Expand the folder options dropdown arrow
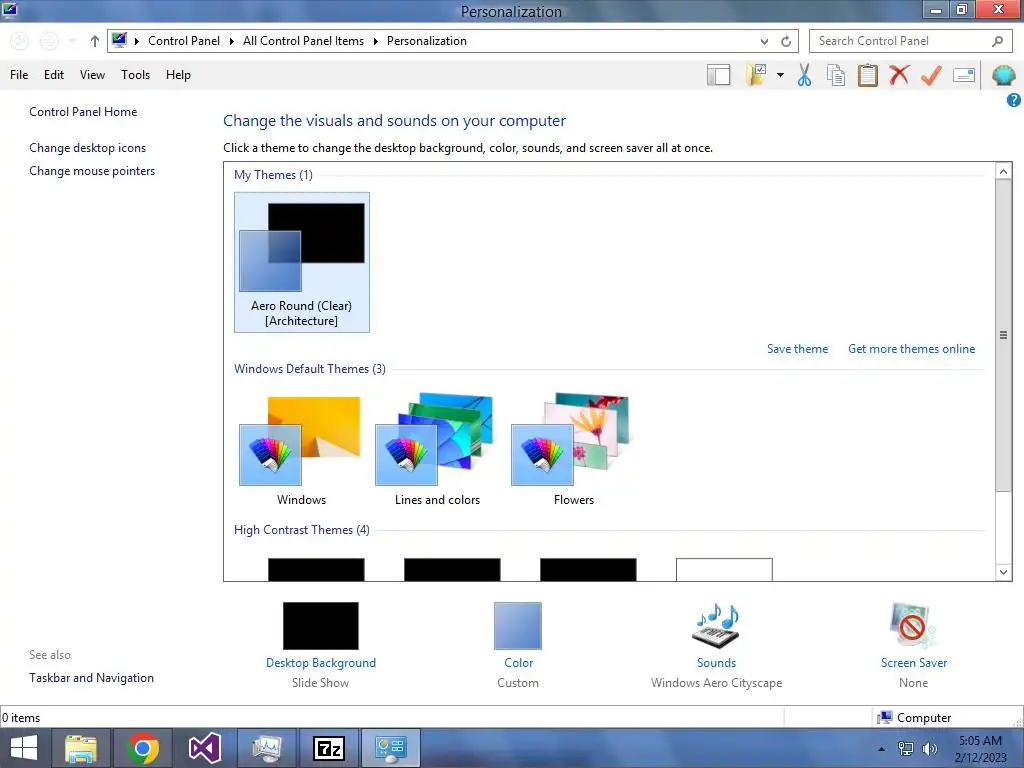 pos(780,75)
